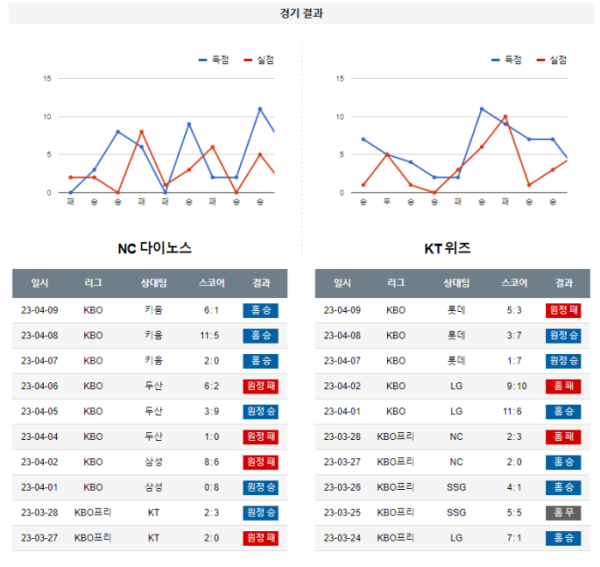Click score 3:7 in KT 위즈 table
The height and width of the screenshot is (567, 600).
pos(514,336)
